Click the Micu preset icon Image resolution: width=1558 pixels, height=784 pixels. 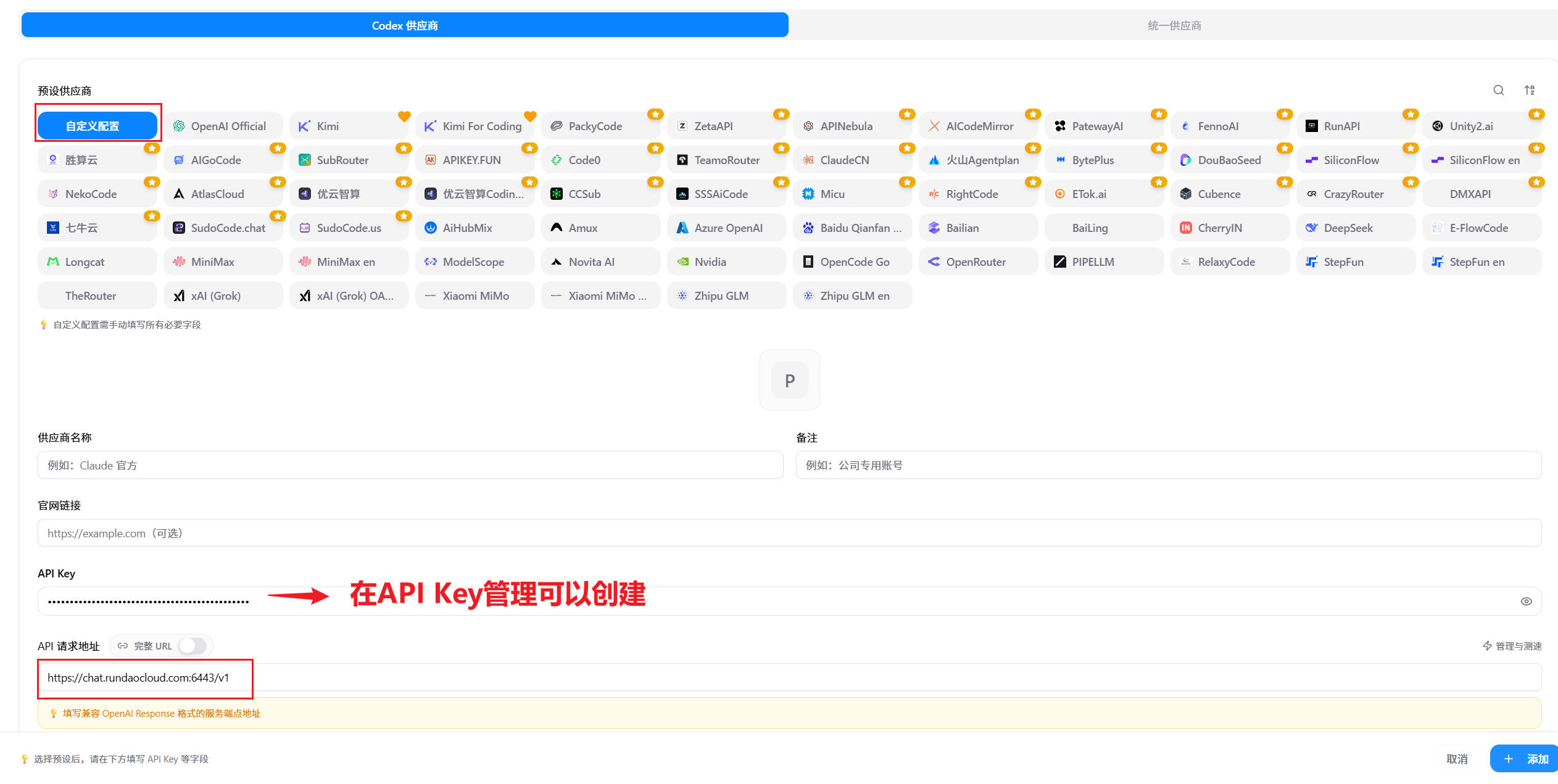(808, 194)
